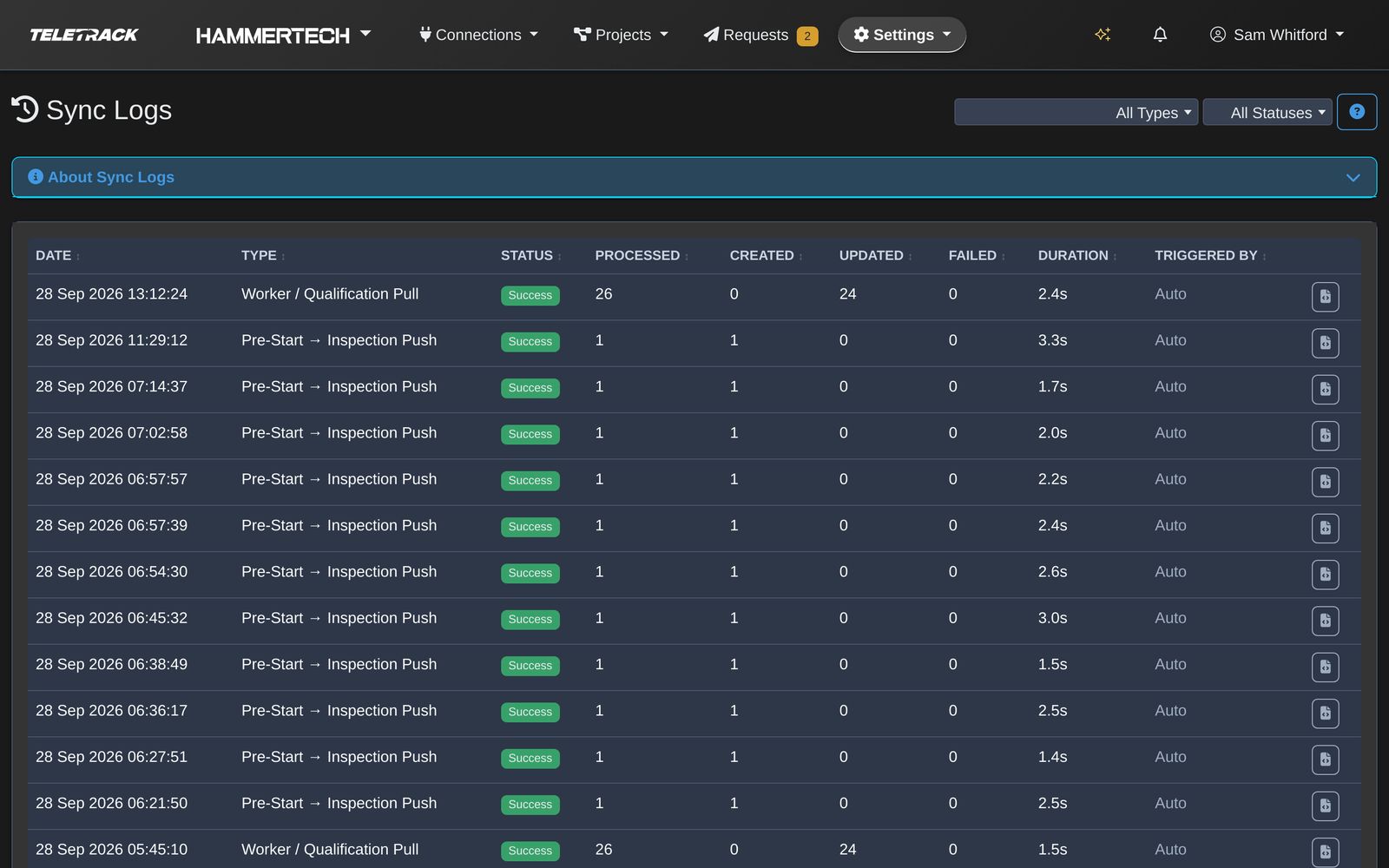Click the 3.3s duration value
This screenshot has width=1389, height=868.
point(1052,340)
